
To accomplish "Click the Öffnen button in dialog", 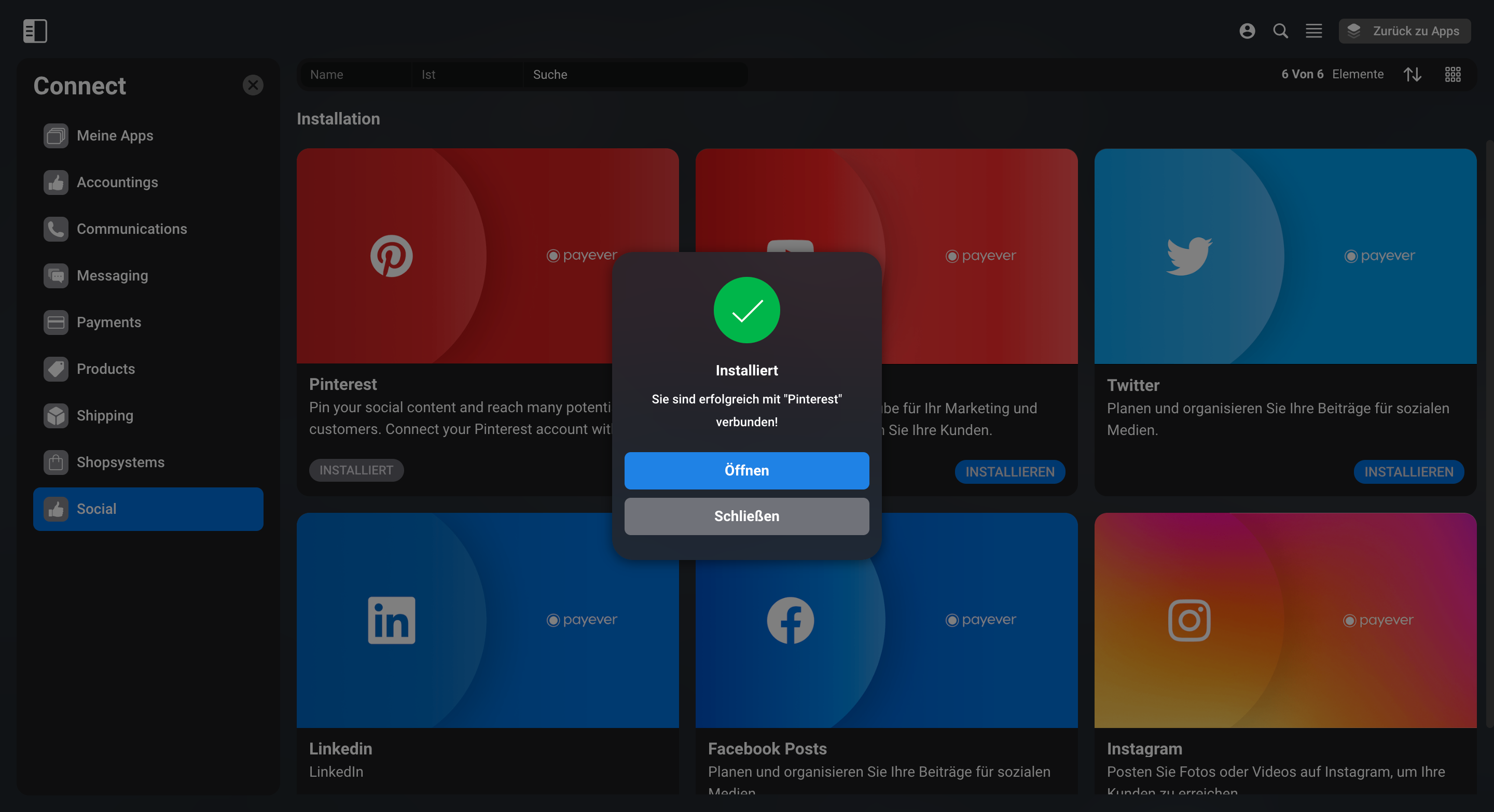I will (746, 471).
